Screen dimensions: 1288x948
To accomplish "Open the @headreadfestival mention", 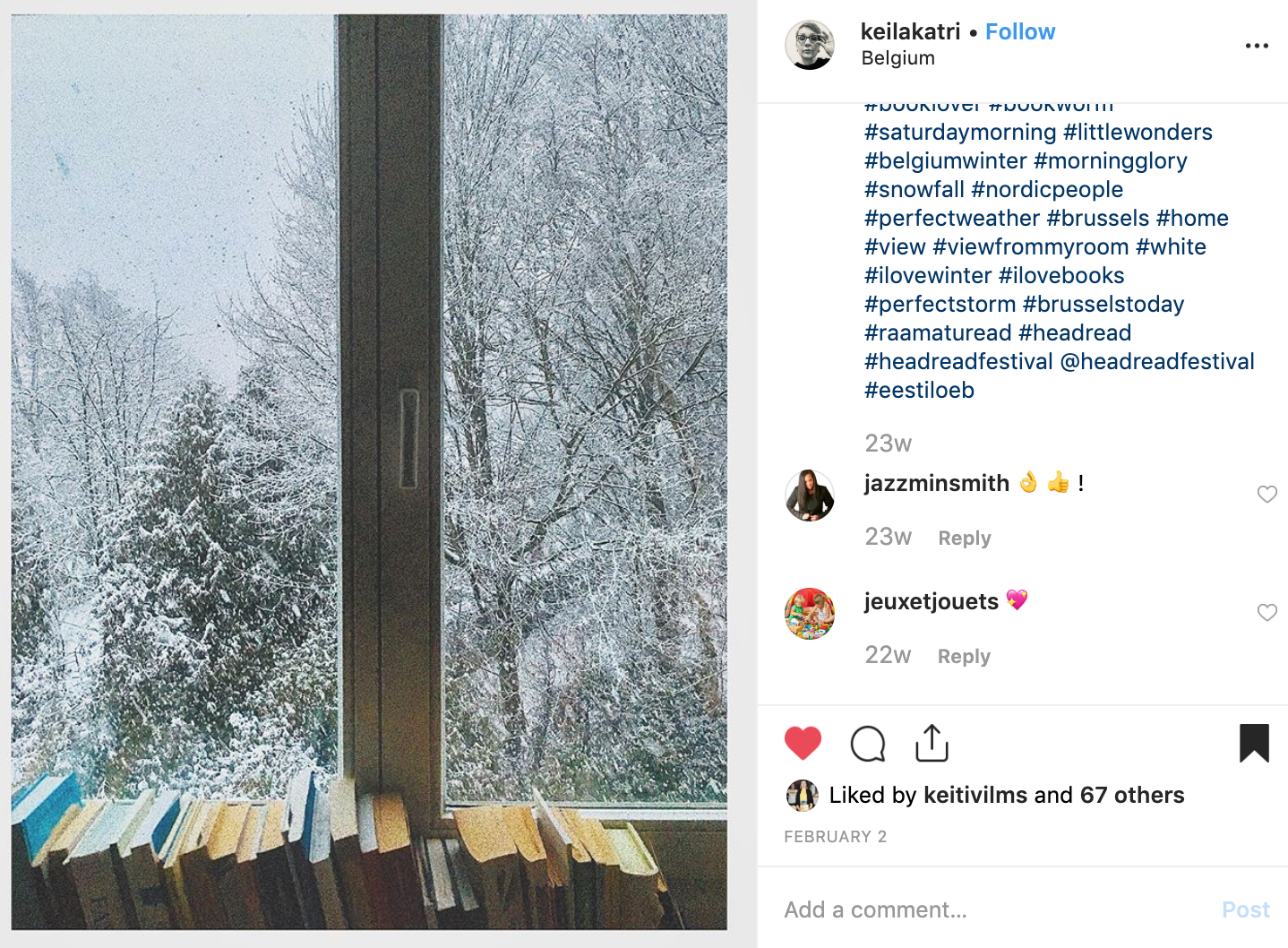I will [1157, 362].
